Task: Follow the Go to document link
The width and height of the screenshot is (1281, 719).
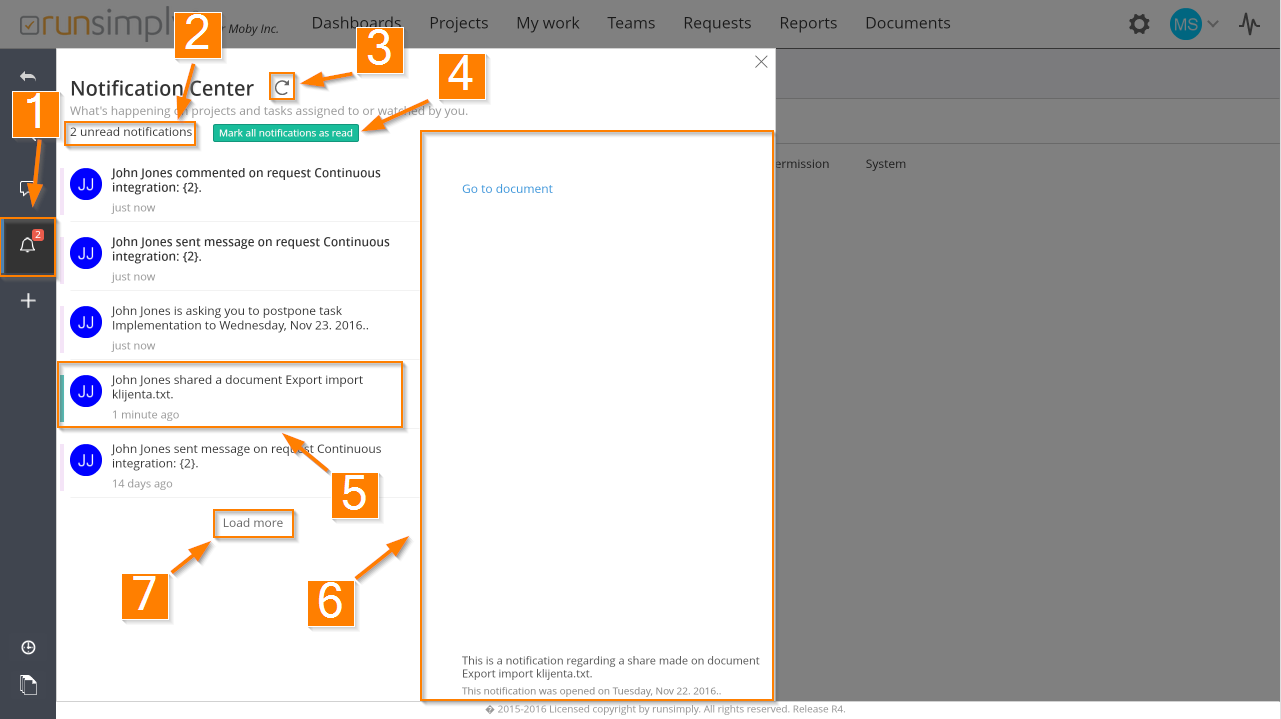Action: point(507,189)
